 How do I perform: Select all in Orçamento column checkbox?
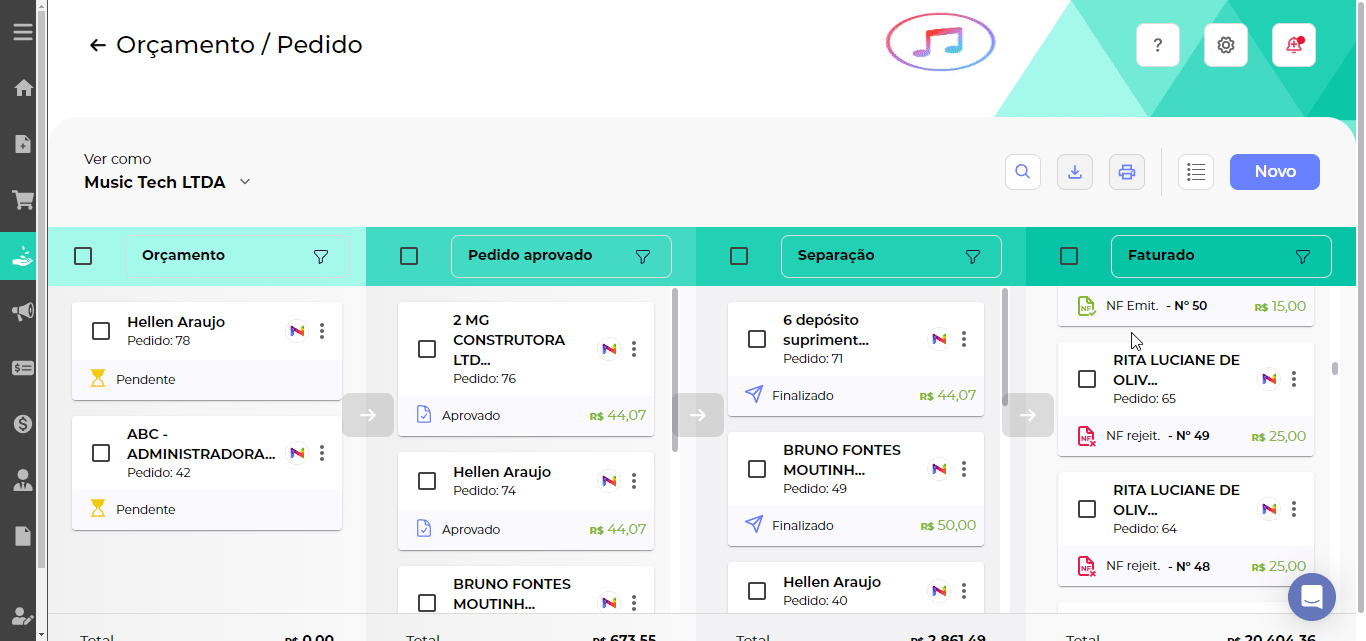point(83,256)
